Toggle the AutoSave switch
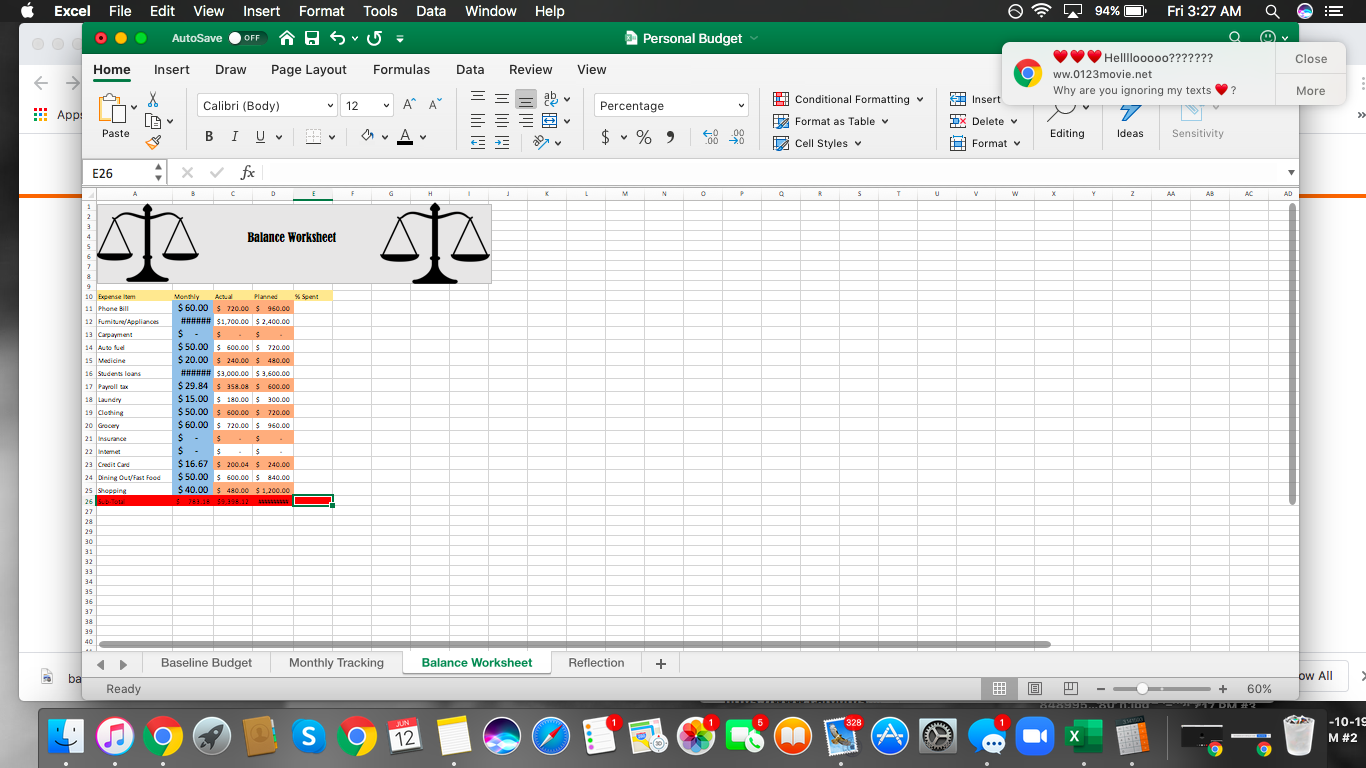The image size is (1366, 768). point(249,38)
